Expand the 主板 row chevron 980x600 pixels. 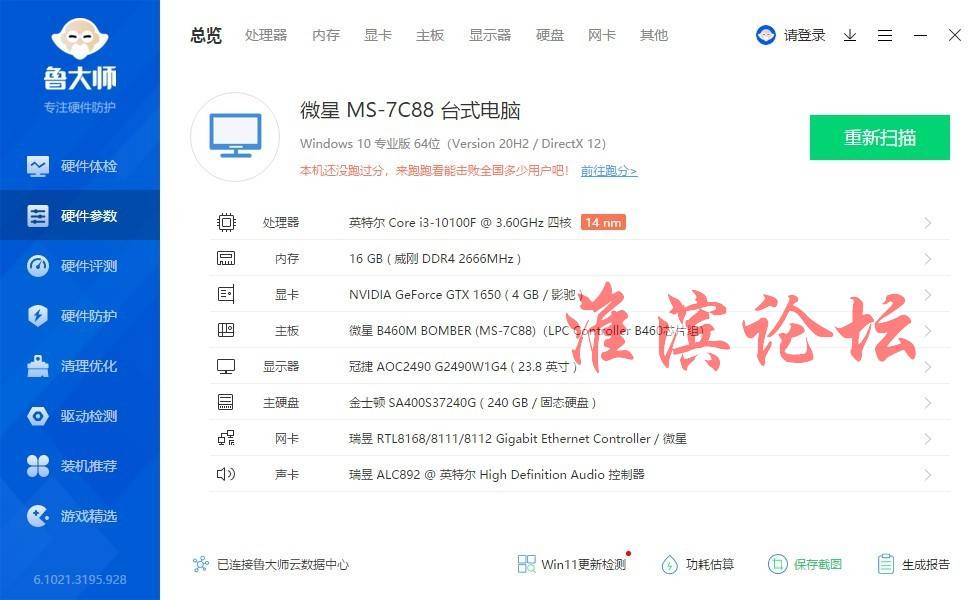[928, 331]
